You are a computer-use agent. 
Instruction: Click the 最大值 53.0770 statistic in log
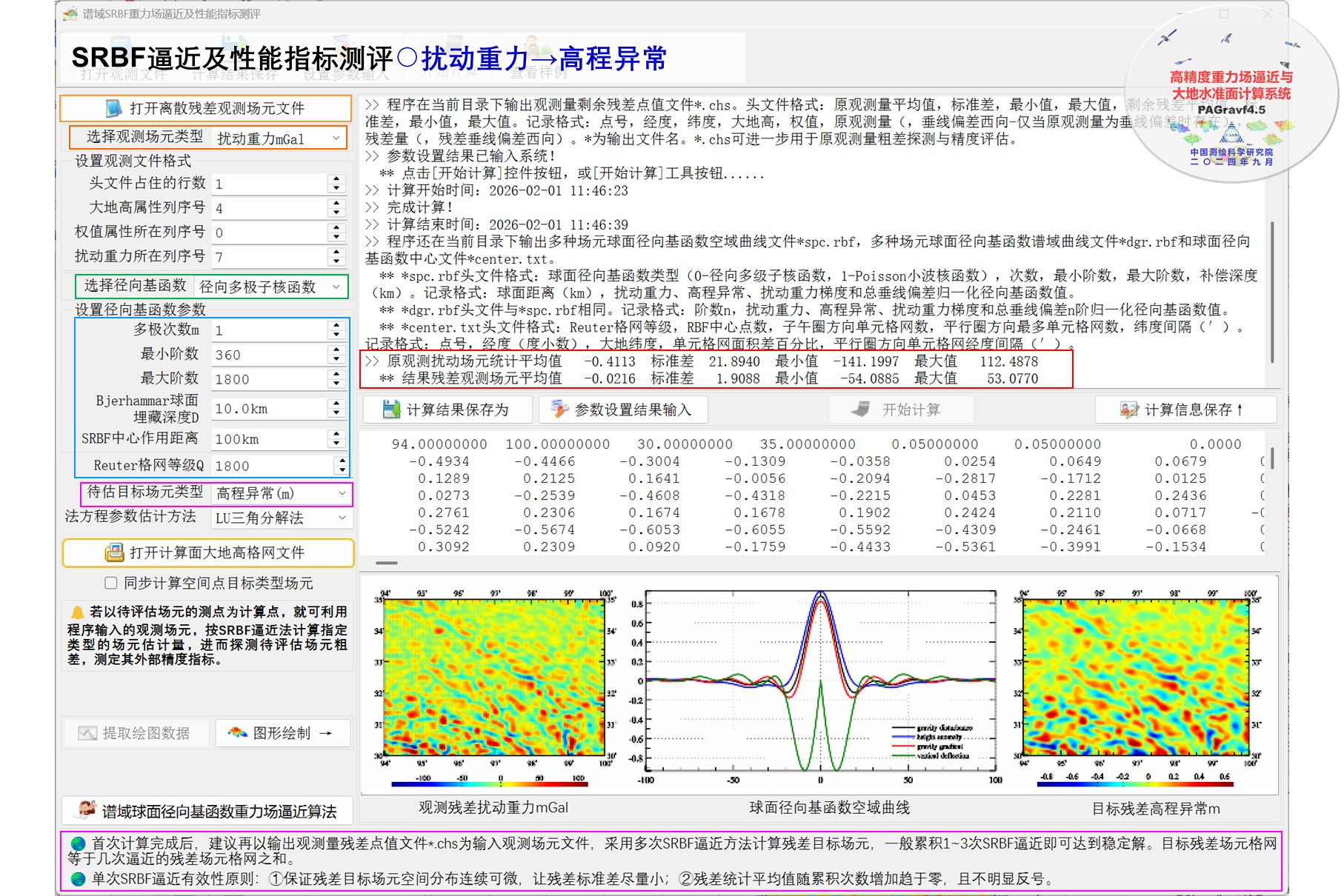[x=976, y=378]
